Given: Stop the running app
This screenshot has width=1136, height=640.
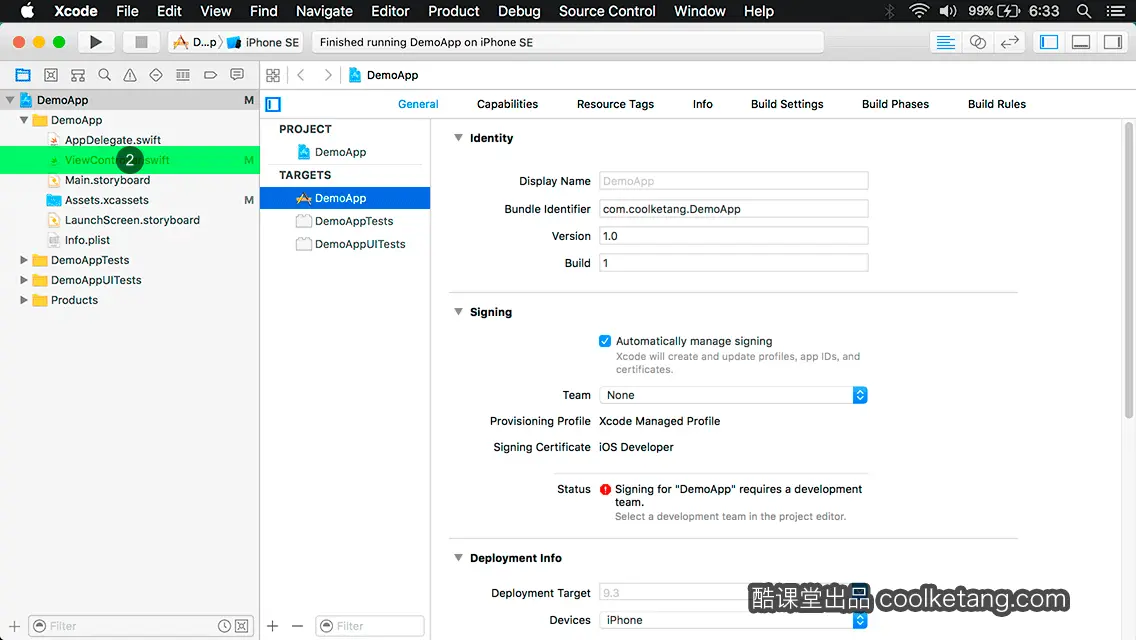Looking at the screenshot, I should pos(141,42).
